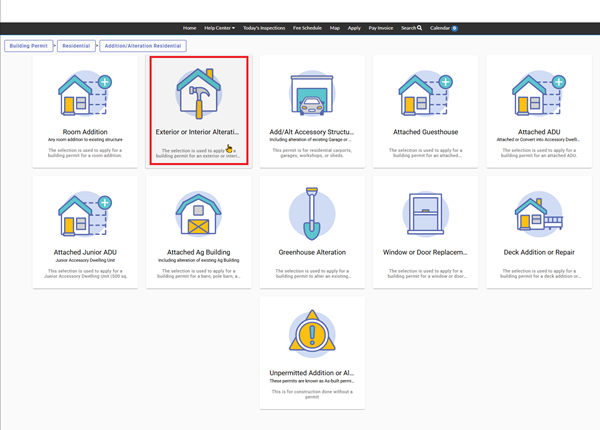Screen dimensions: 600x430
Task: Select the Greenhouse Alteration shovel icon
Action: (312, 214)
